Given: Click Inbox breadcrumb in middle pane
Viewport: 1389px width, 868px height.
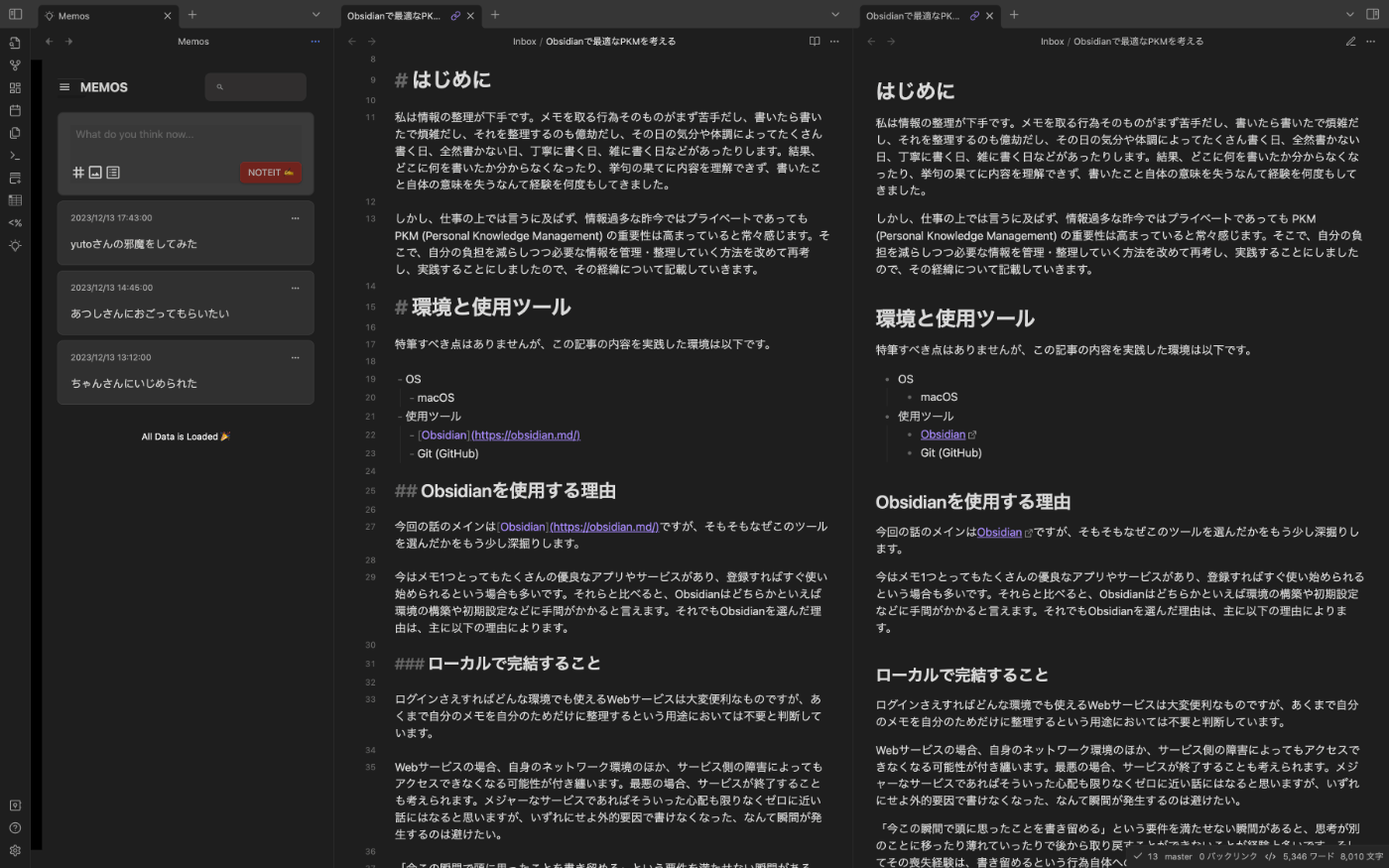Looking at the screenshot, I should coord(524,42).
